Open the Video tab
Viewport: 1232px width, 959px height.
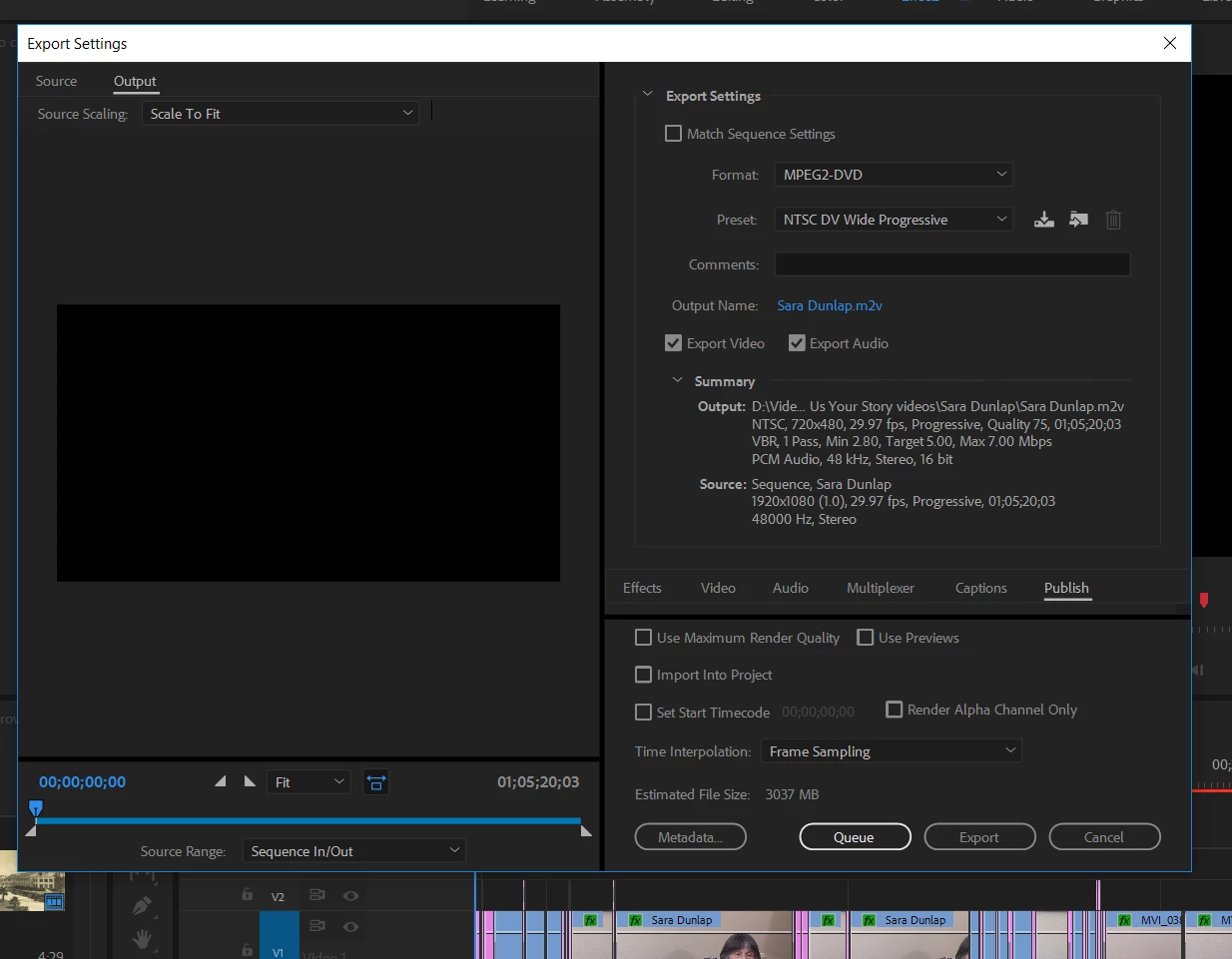point(718,588)
